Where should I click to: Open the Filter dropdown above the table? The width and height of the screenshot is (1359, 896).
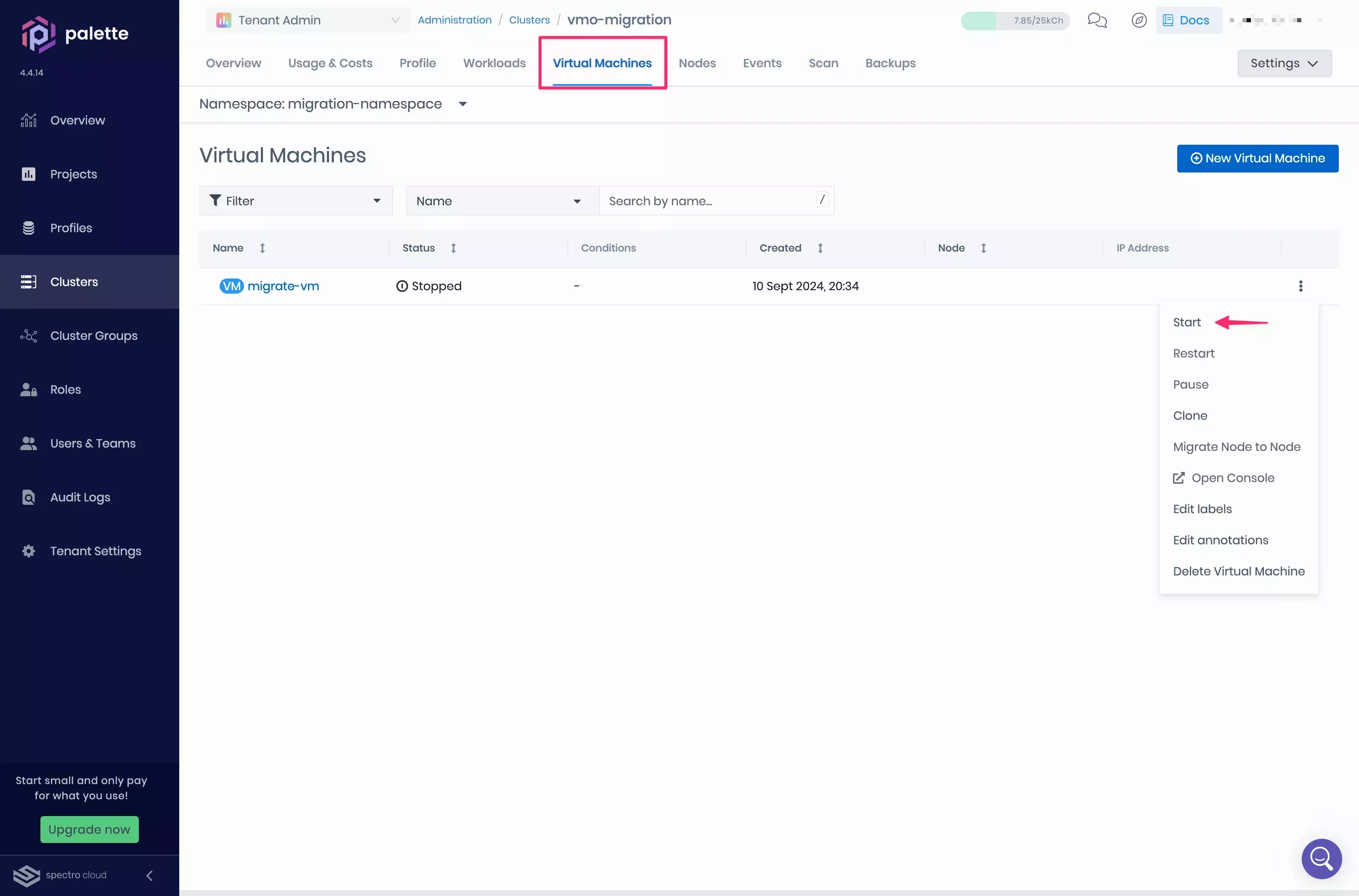coord(295,201)
